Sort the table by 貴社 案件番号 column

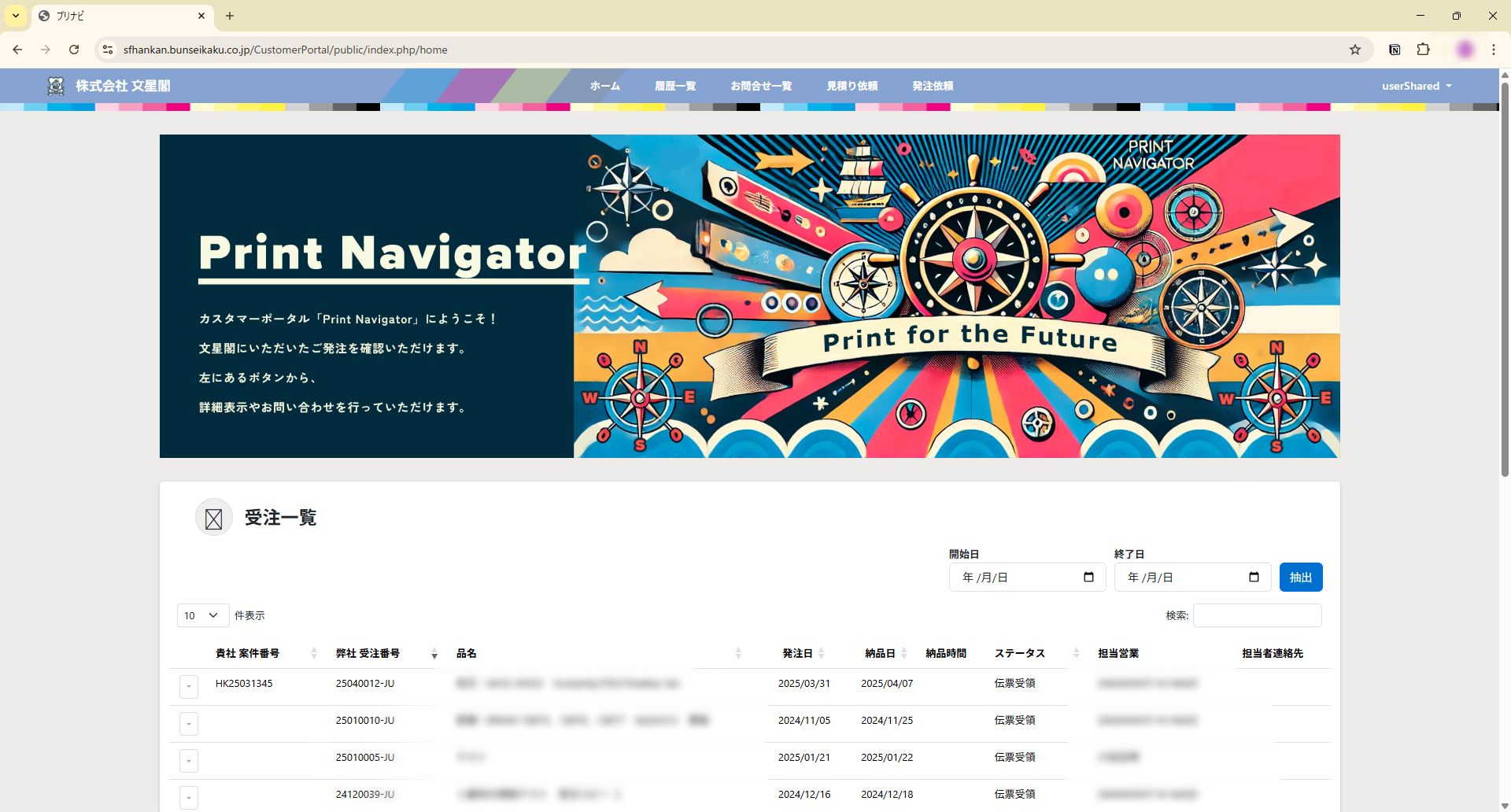point(264,653)
